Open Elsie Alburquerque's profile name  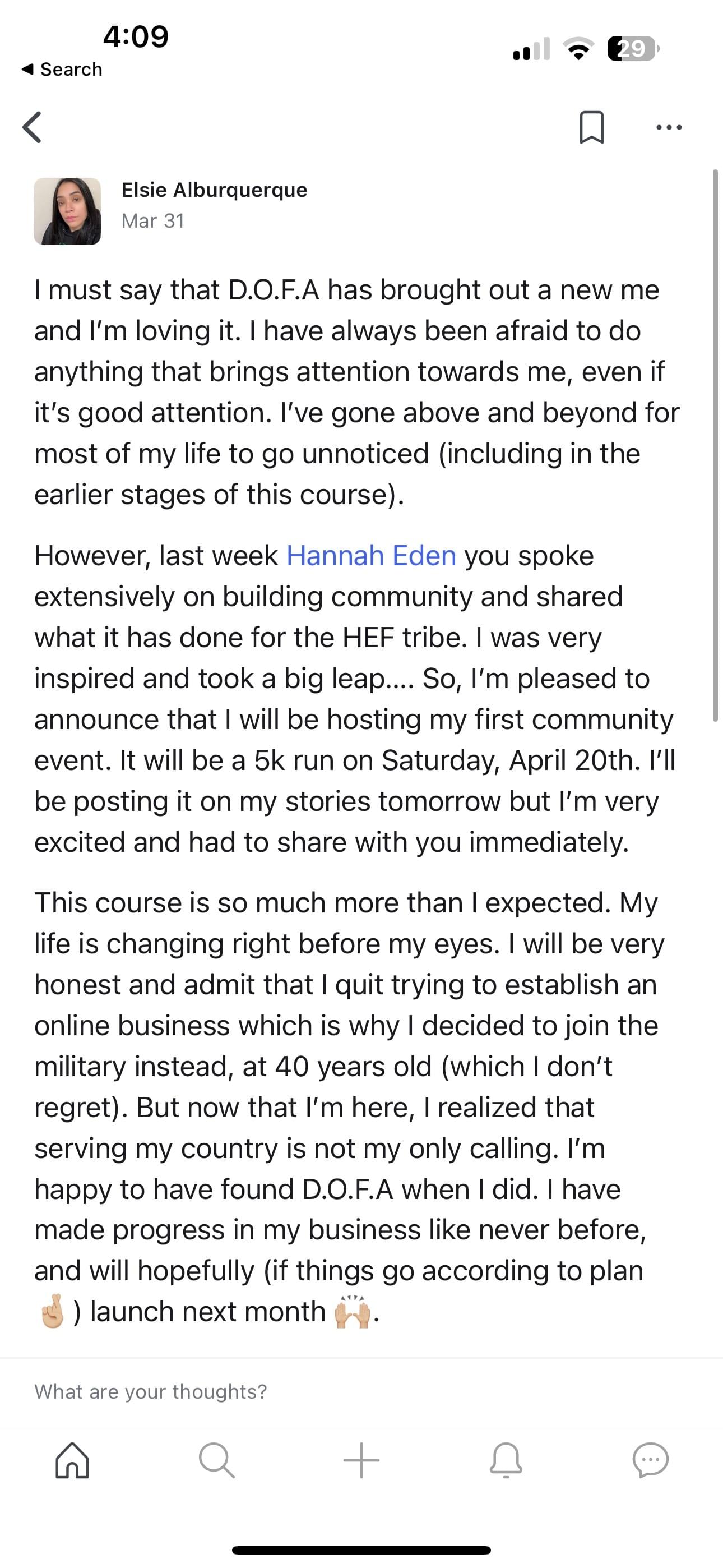(214, 190)
